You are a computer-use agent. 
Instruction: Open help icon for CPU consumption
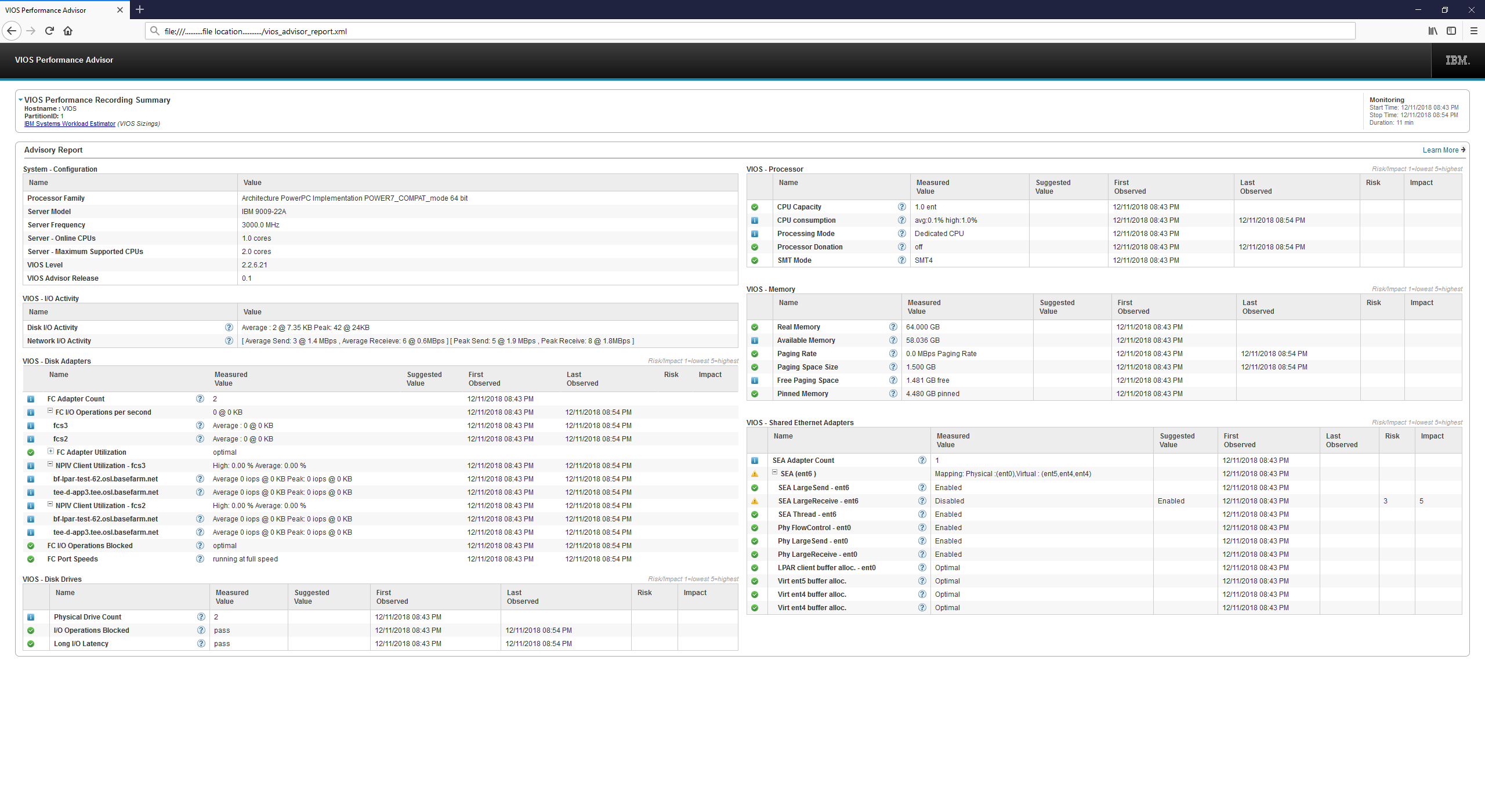click(x=901, y=220)
